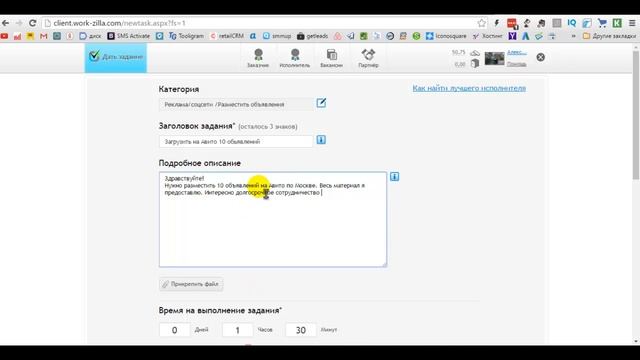640x360 pixels.
Task: Open the Gmail bookmark icon
Action: click(44, 36)
